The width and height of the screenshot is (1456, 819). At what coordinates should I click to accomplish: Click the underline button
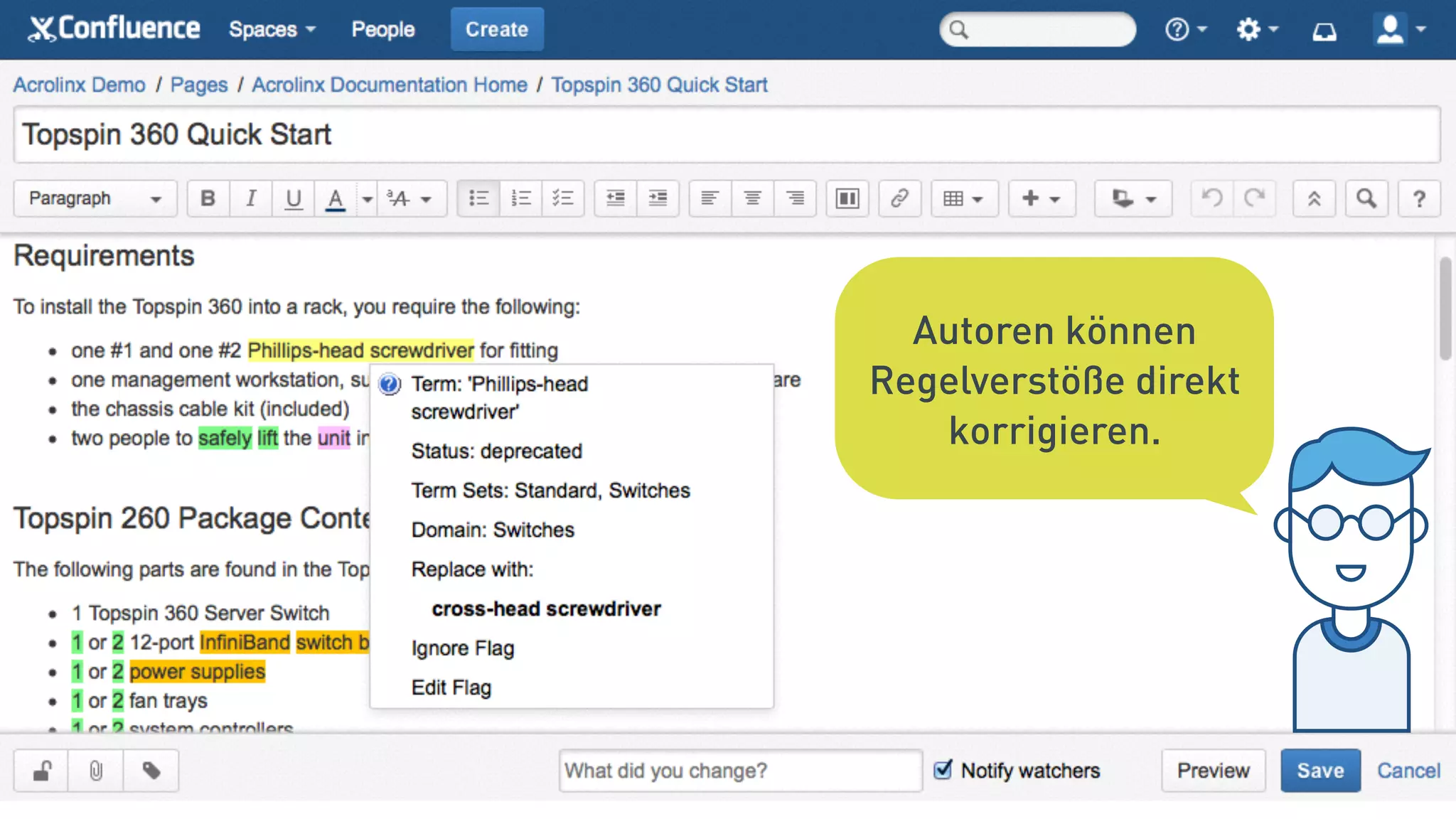[x=293, y=198]
